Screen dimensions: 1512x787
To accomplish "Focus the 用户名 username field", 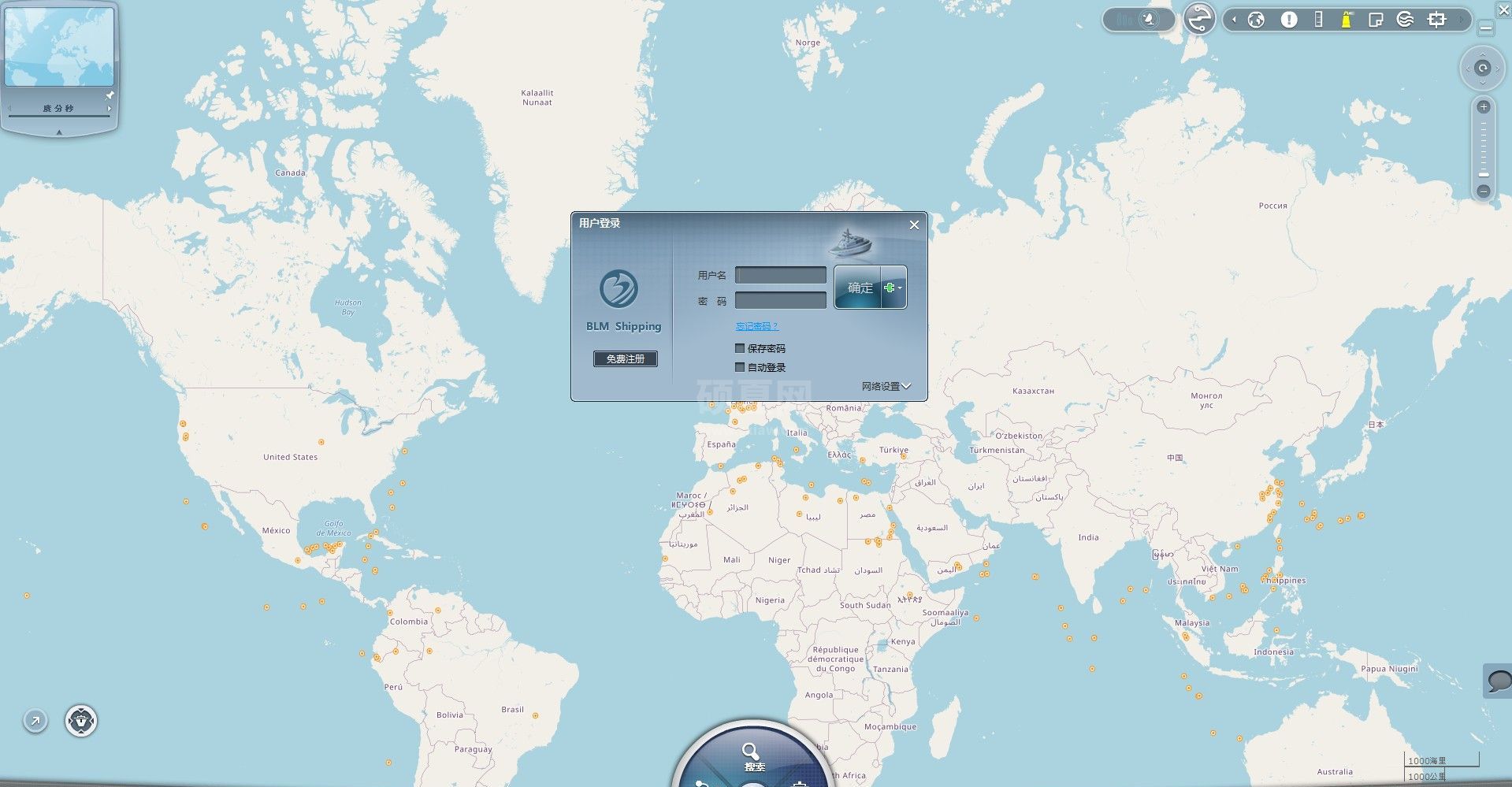I will [781, 275].
